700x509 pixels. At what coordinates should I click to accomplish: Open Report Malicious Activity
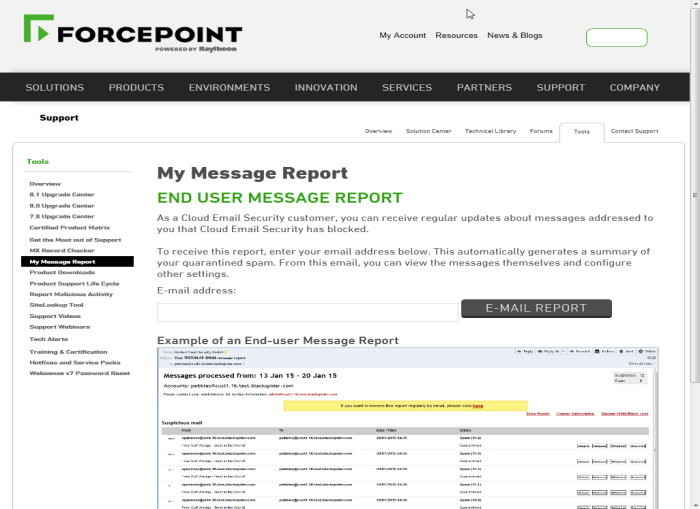coord(71,294)
